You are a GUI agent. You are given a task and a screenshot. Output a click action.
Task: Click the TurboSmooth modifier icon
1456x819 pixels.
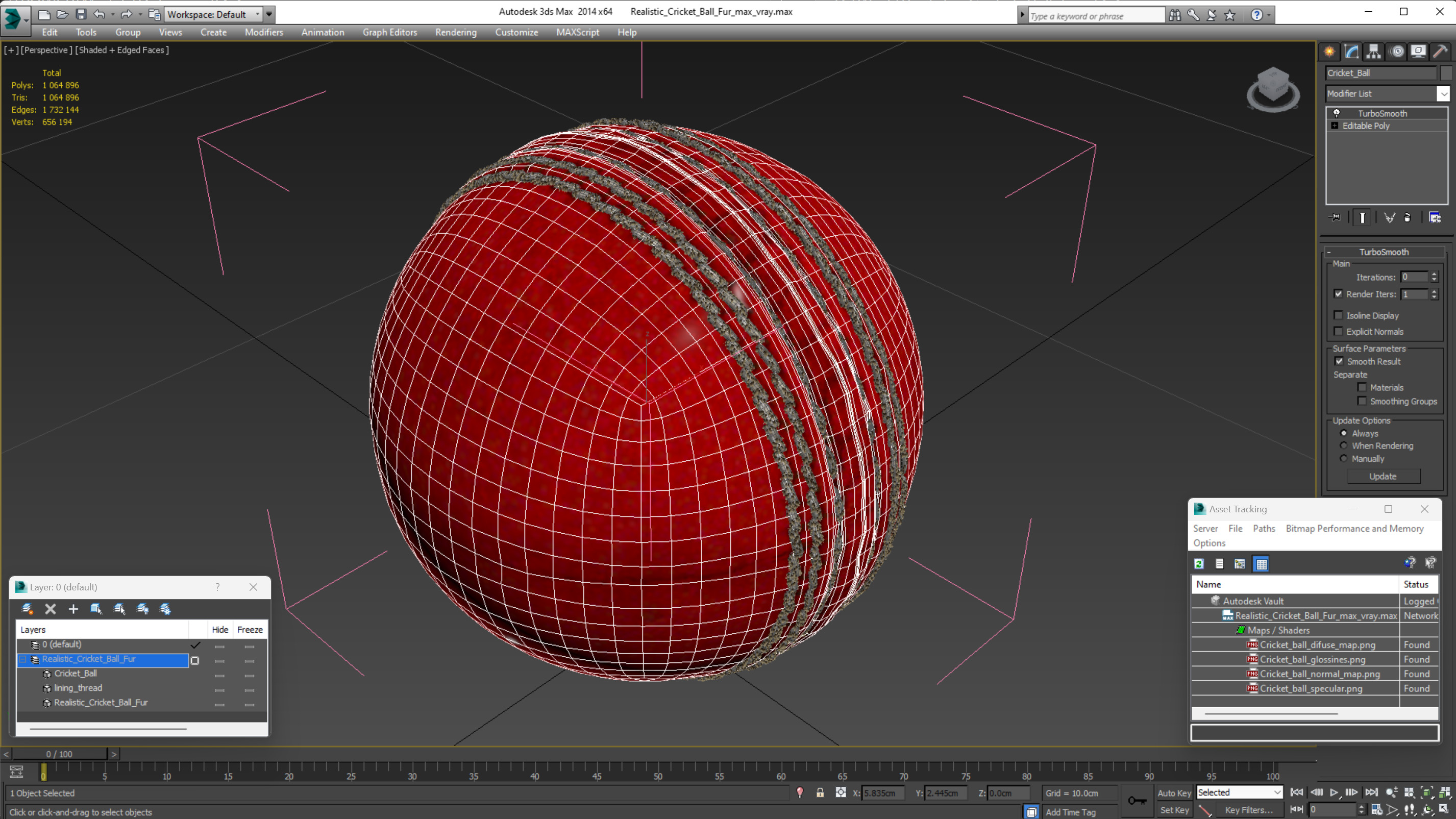tap(1337, 112)
